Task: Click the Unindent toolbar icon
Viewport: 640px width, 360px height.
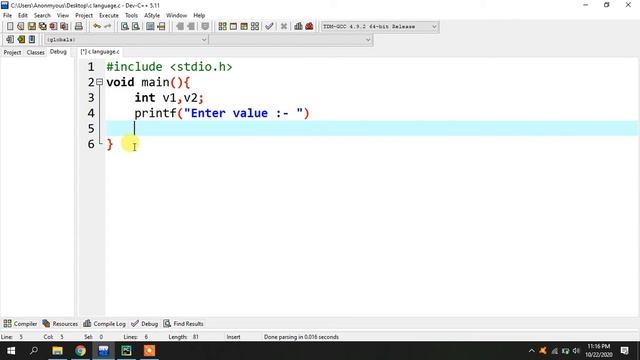Action: 191,27
